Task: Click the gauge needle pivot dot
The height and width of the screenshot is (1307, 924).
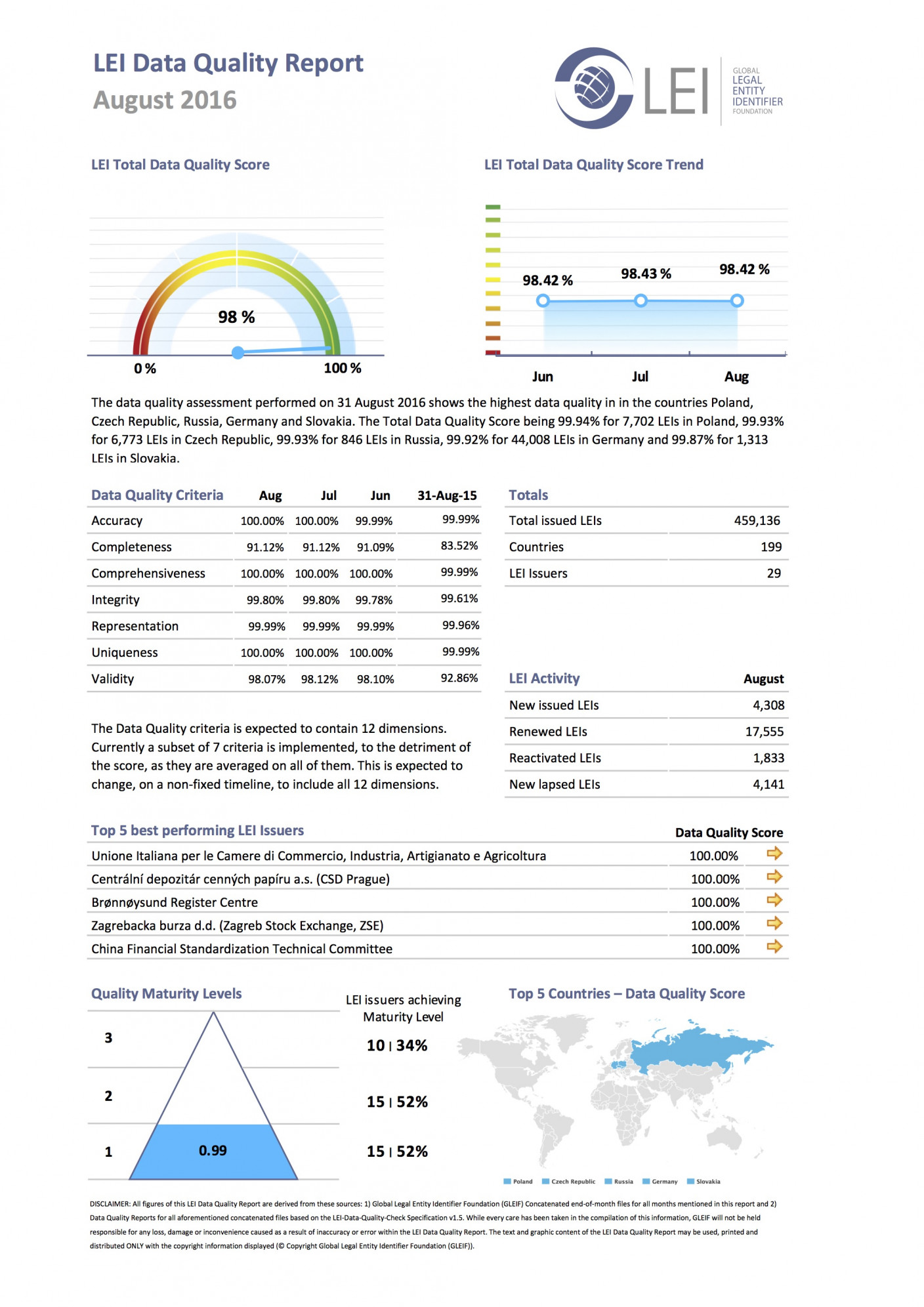Action: click(x=238, y=353)
